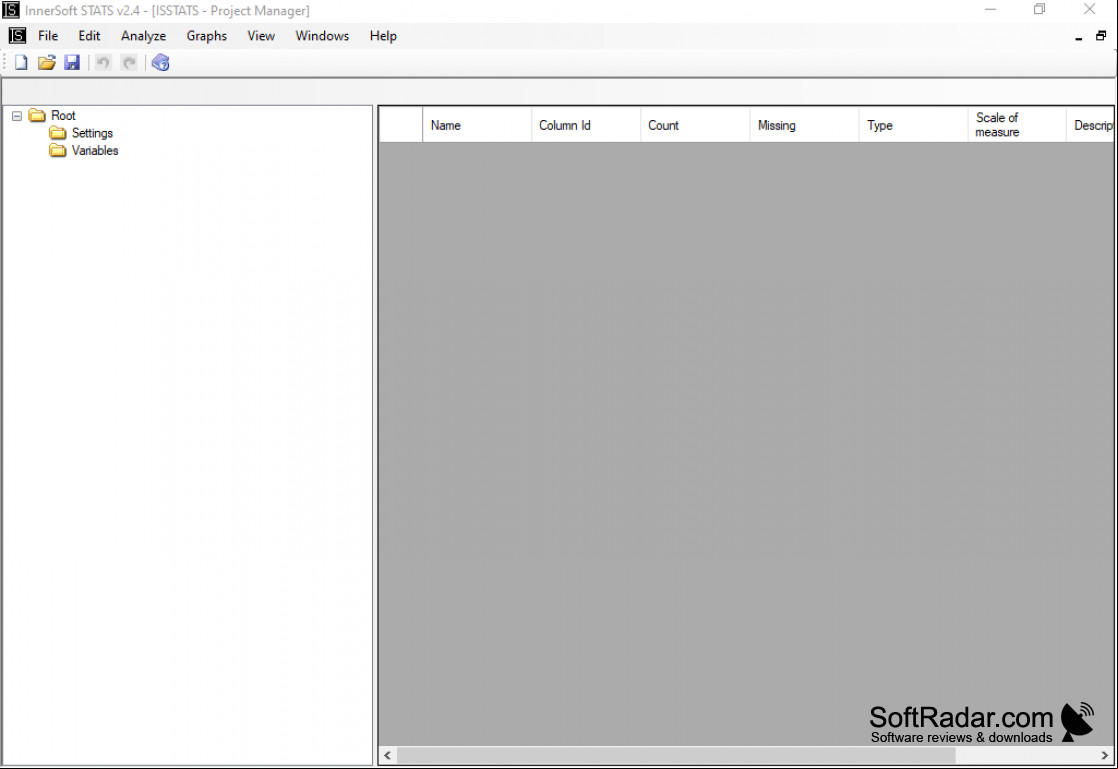Click the New project toolbar icon
This screenshot has width=1118, height=769.
point(21,63)
